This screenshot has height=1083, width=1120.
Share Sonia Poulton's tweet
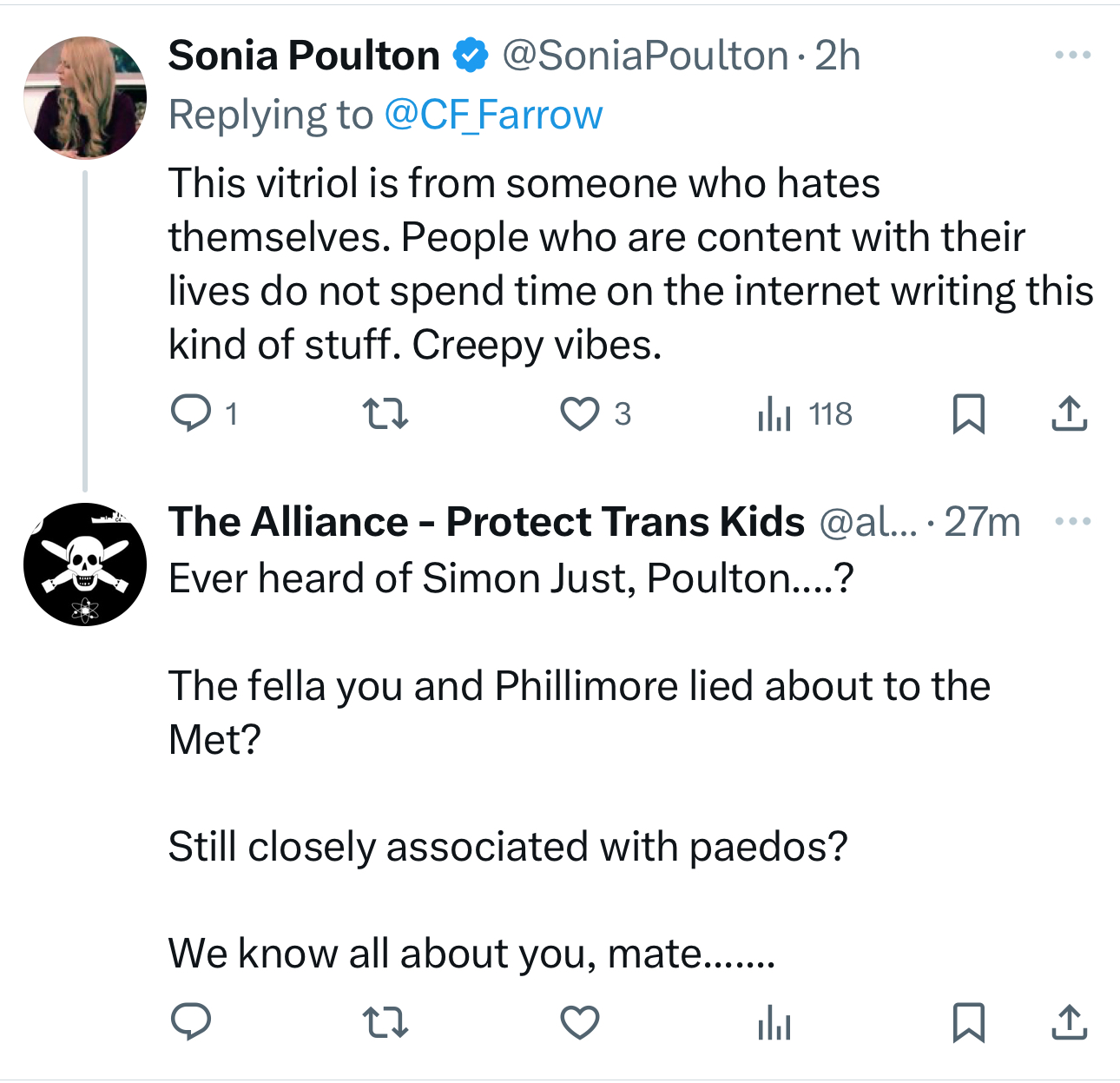pyautogui.click(x=1069, y=413)
